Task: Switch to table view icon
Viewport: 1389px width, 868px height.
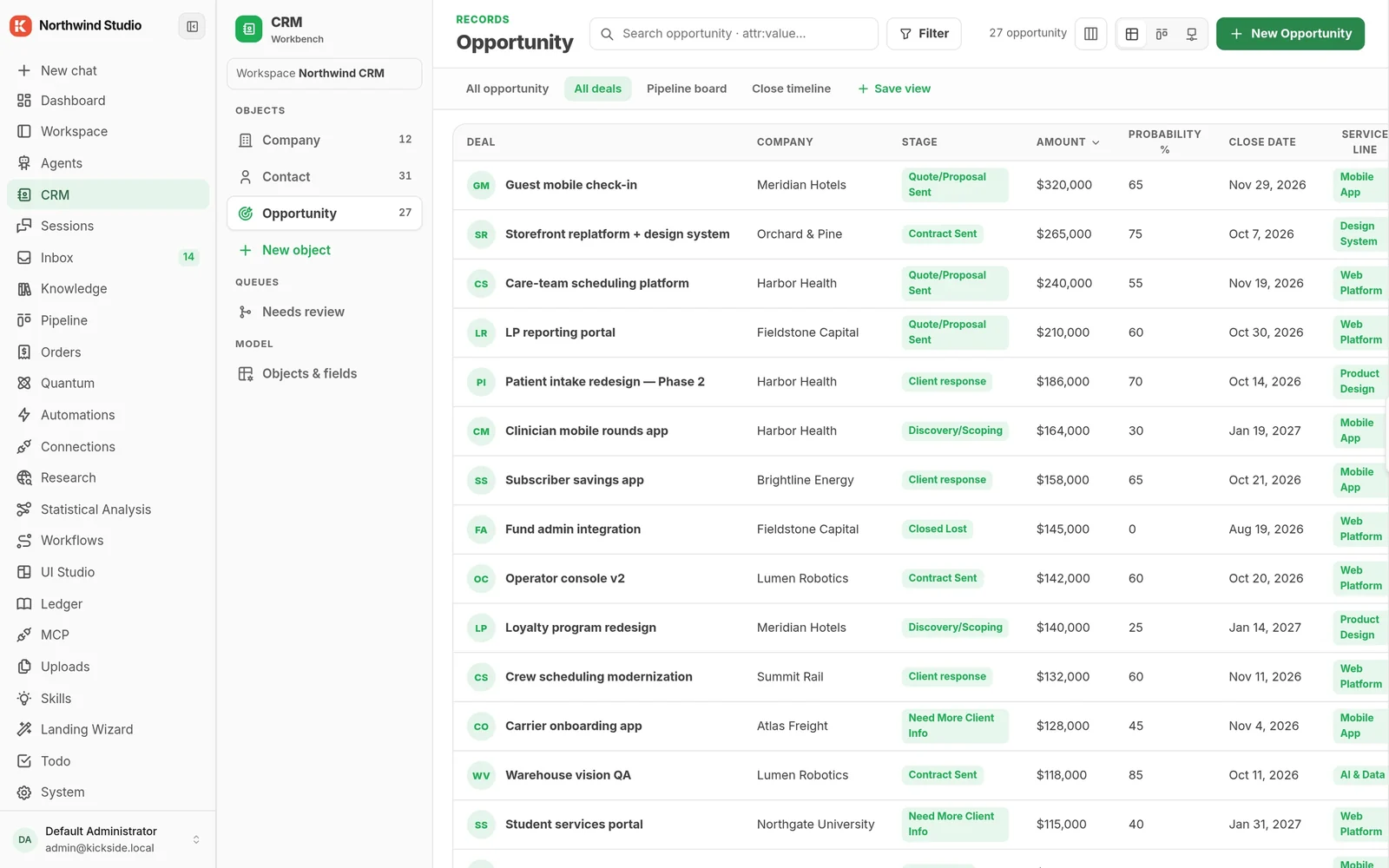Action: tap(1132, 34)
